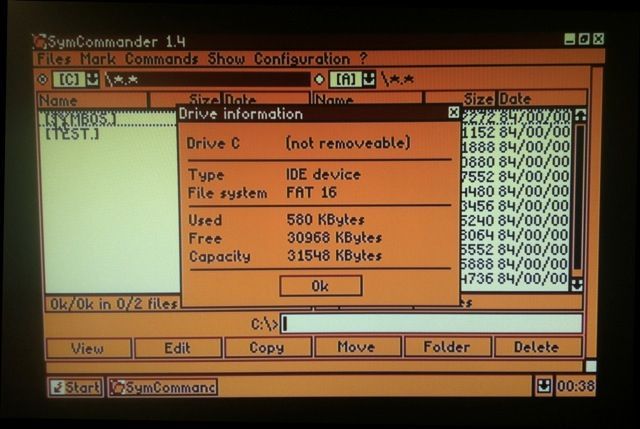640x429 pixels.
Task: Click the window resize grip corner
Action: pos(591,365)
